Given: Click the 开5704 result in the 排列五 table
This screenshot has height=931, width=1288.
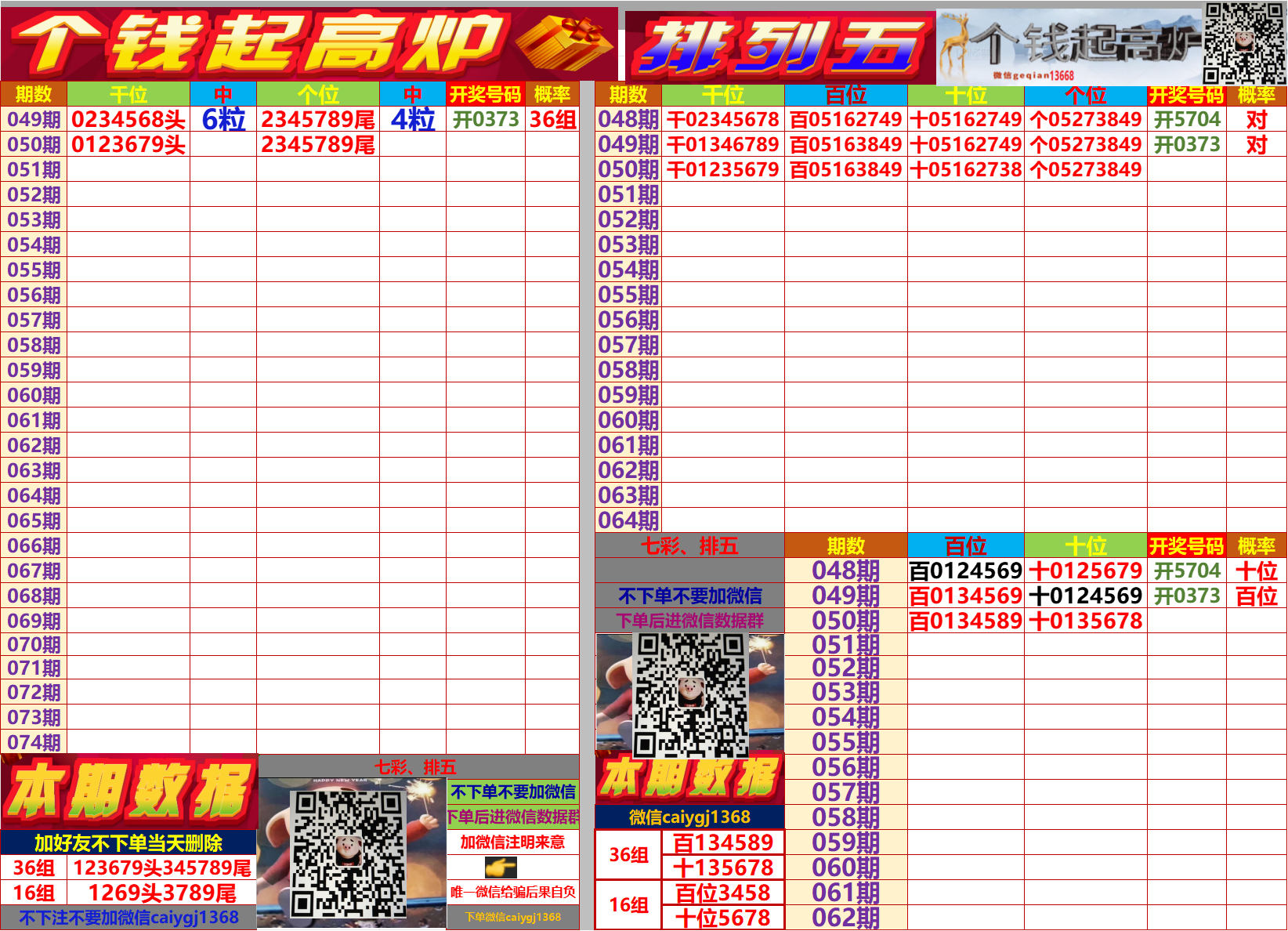Looking at the screenshot, I should tap(1187, 119).
